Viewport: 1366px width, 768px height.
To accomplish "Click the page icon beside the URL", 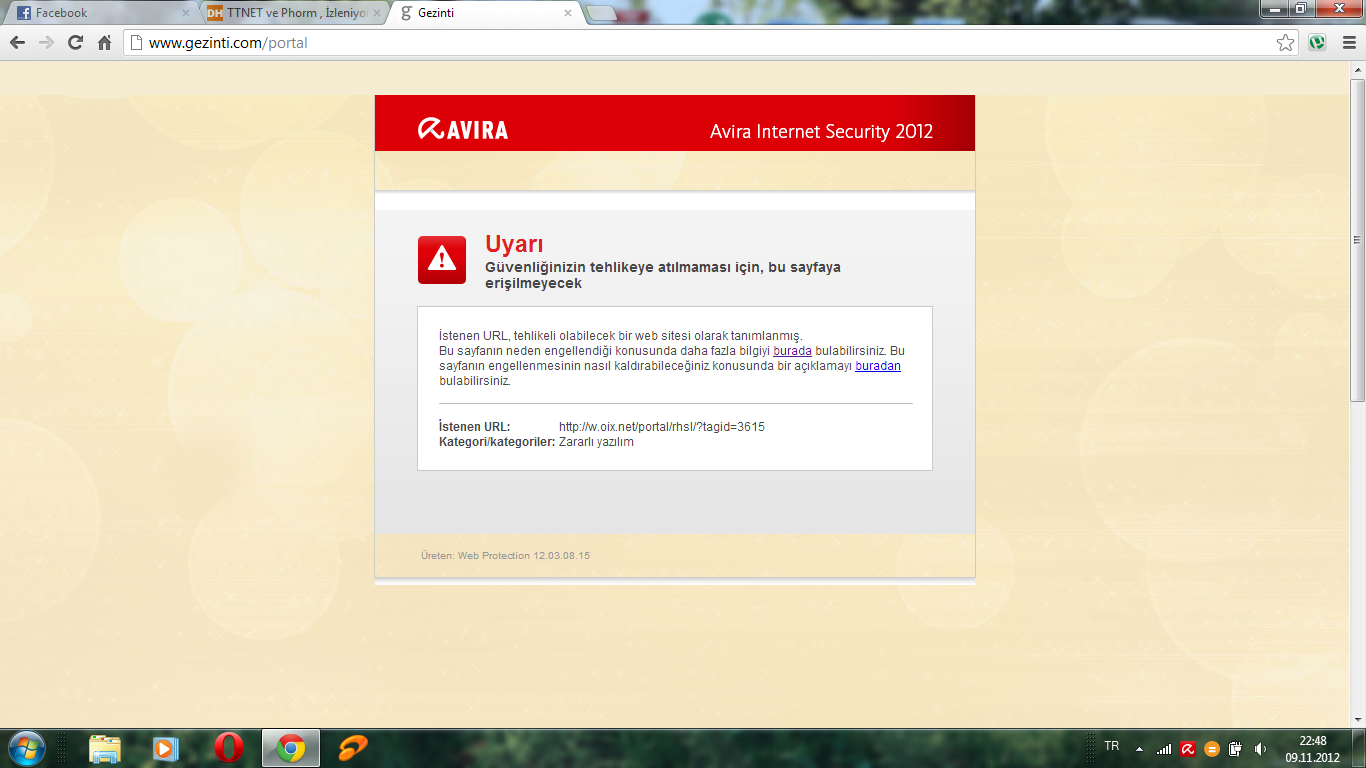I will (137, 43).
